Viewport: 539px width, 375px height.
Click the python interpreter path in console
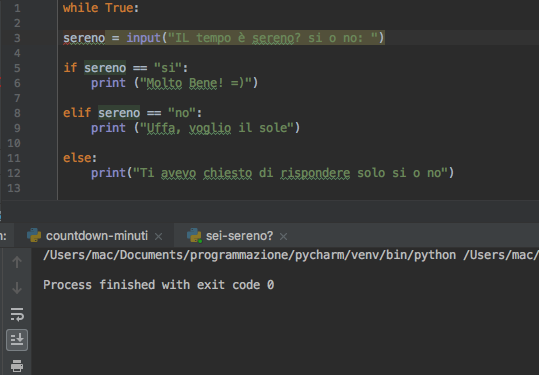tap(249, 255)
